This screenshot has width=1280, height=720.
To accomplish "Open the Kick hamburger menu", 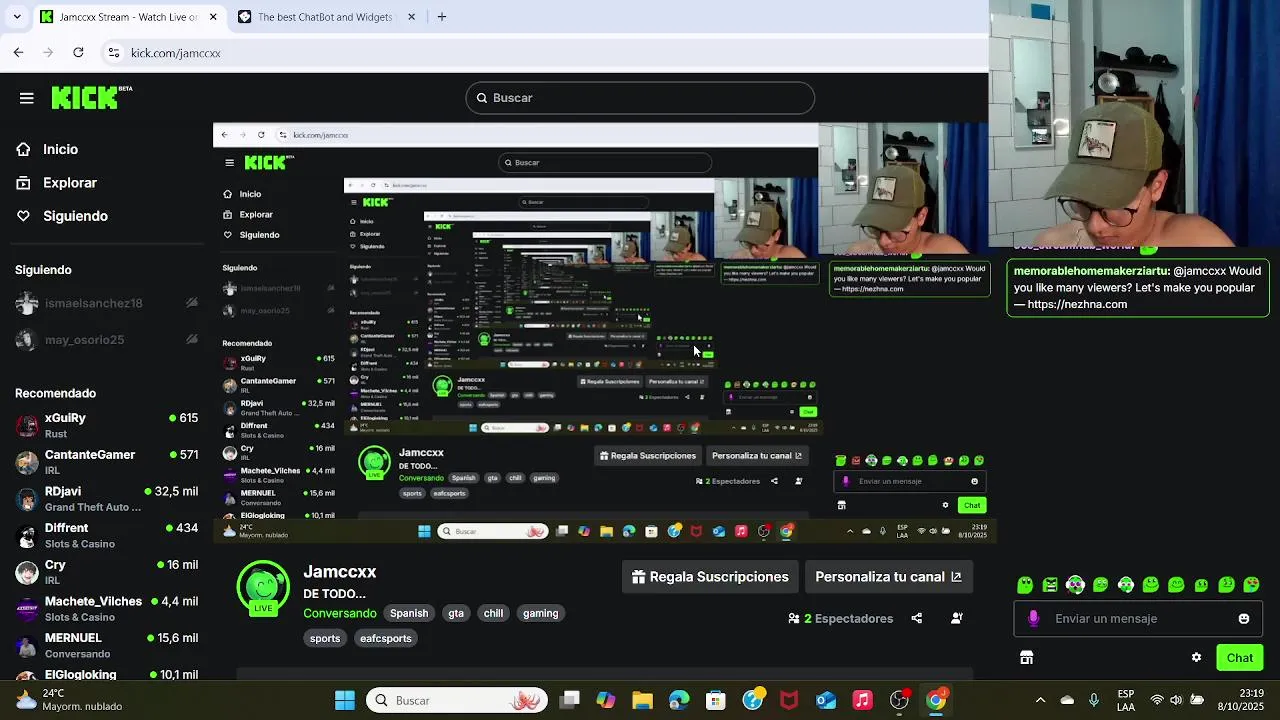I will pos(27,98).
